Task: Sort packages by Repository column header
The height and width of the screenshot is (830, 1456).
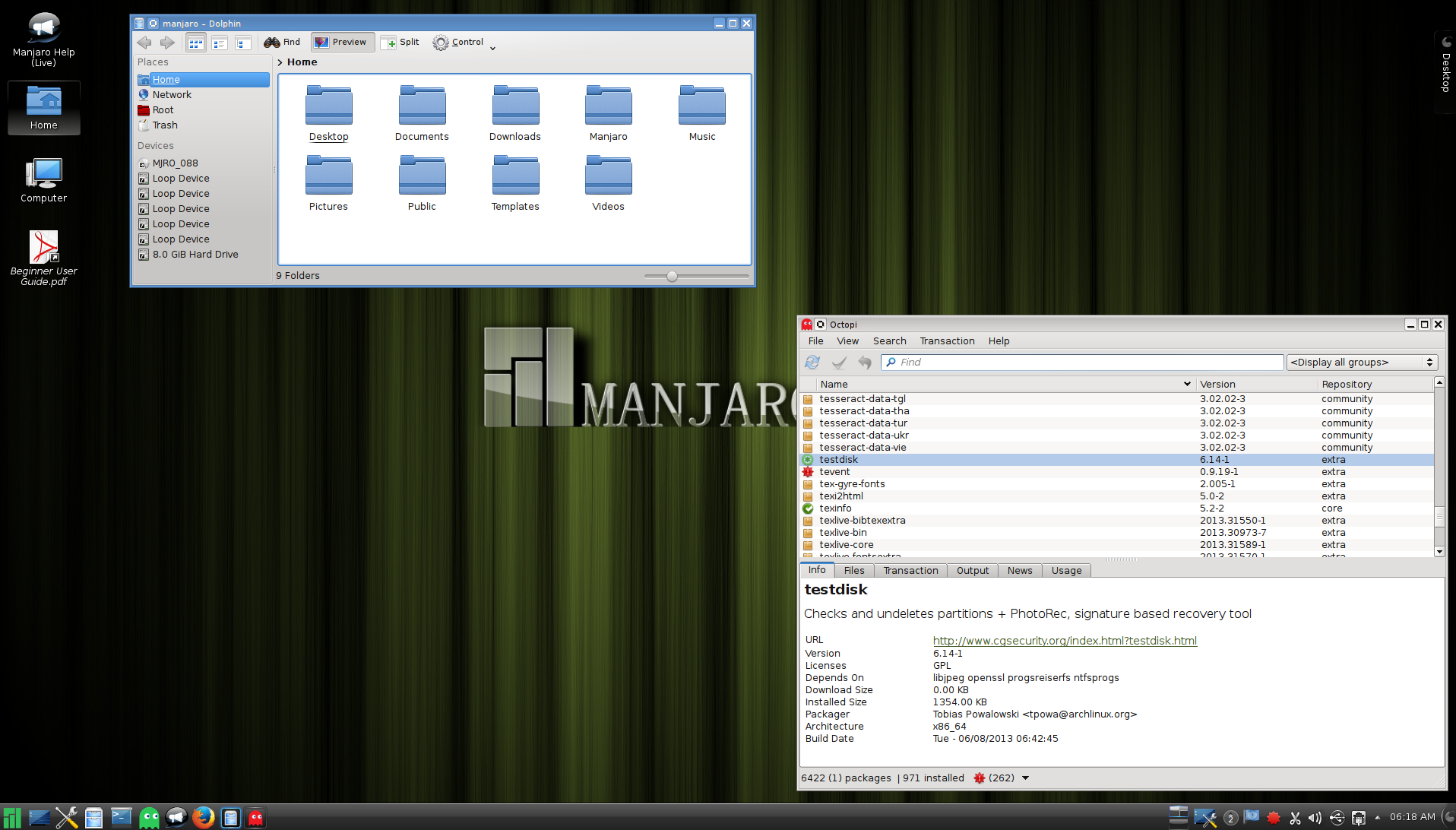Action: pyautogui.click(x=1375, y=385)
